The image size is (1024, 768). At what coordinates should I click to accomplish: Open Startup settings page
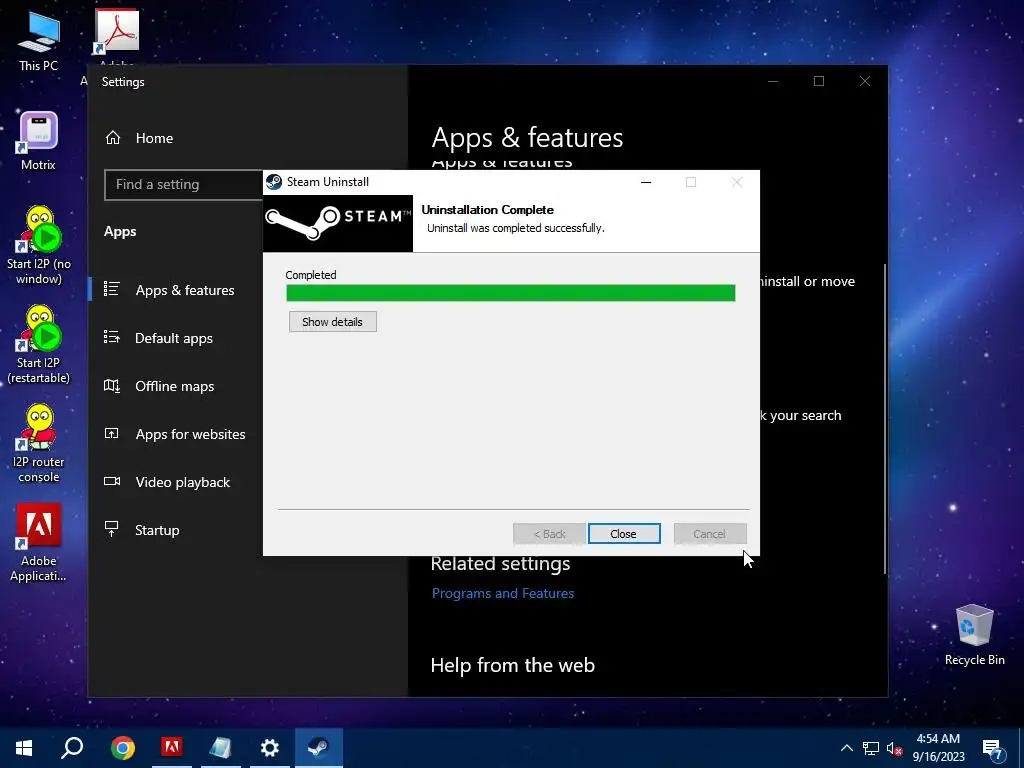coord(157,530)
